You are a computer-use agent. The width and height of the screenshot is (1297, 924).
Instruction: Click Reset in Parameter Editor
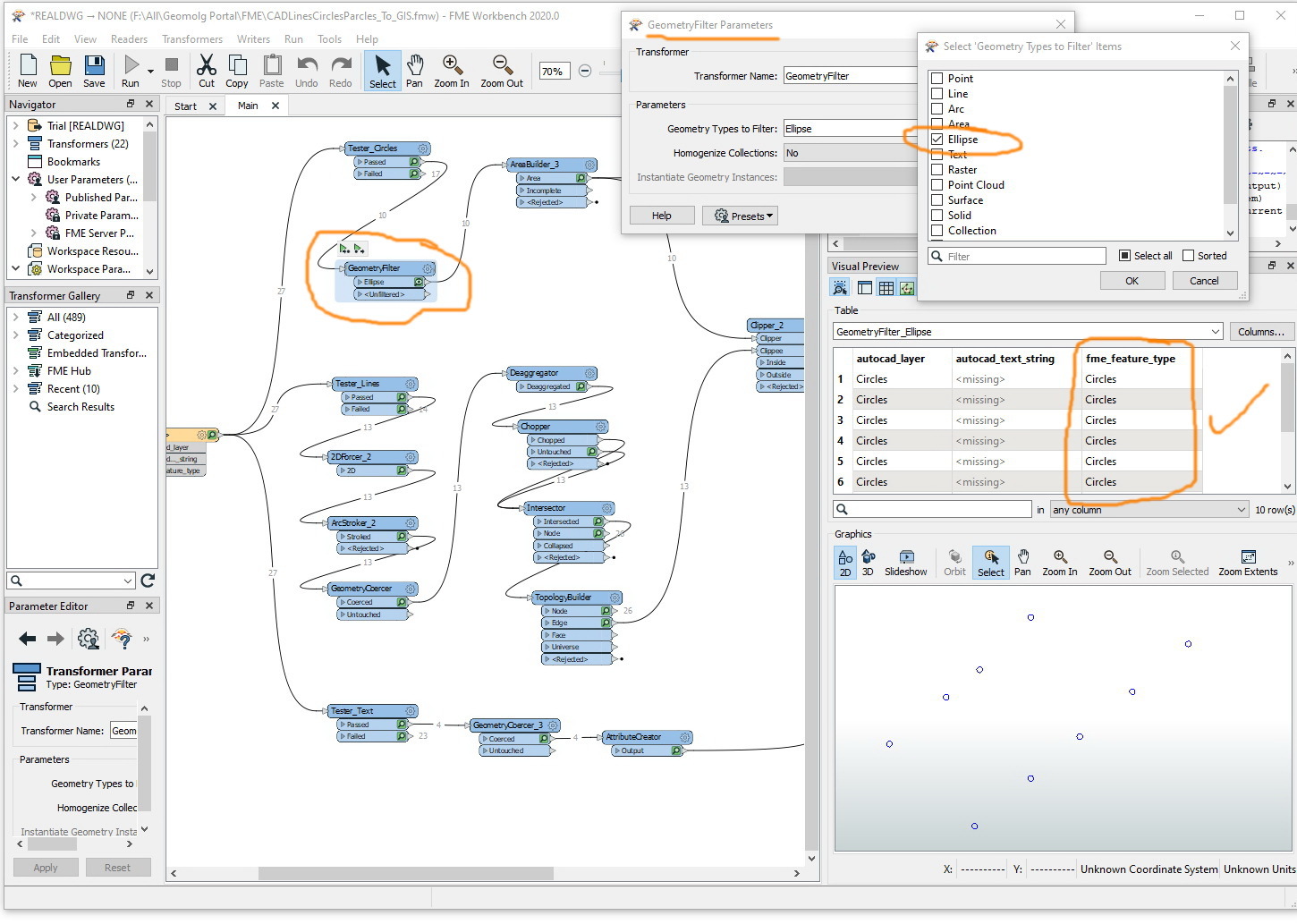(117, 868)
